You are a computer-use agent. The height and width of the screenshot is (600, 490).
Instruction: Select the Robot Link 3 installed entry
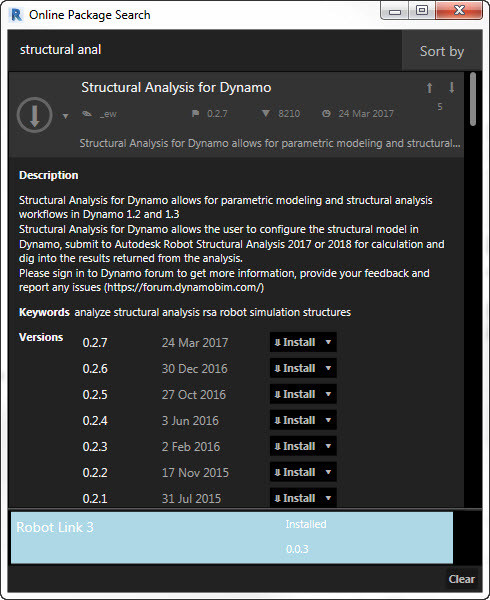click(232, 538)
